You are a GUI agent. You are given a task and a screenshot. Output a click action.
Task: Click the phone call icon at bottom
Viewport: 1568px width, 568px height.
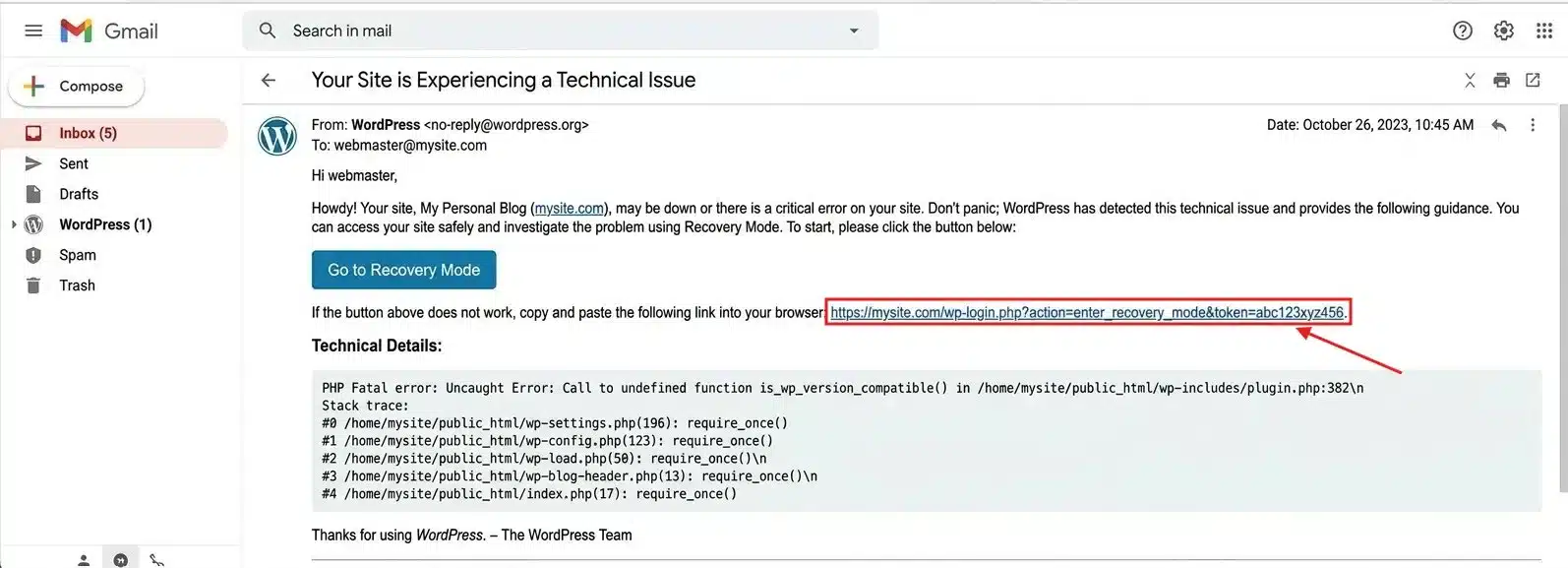pyautogui.click(x=156, y=560)
